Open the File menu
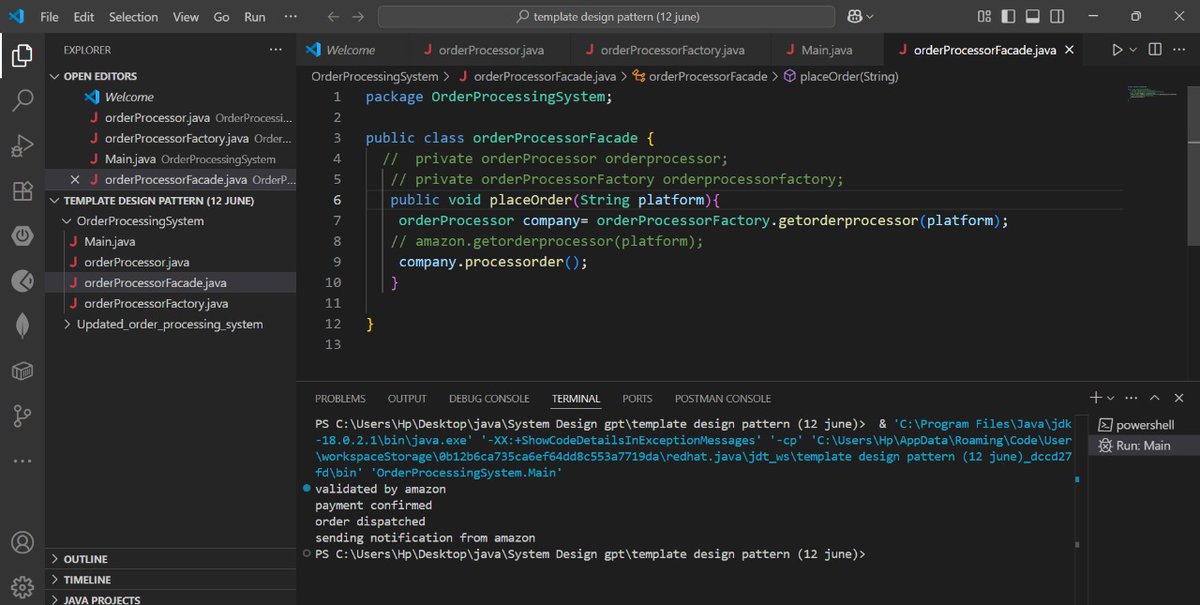Screen dimensions: 1200x605 49,17
